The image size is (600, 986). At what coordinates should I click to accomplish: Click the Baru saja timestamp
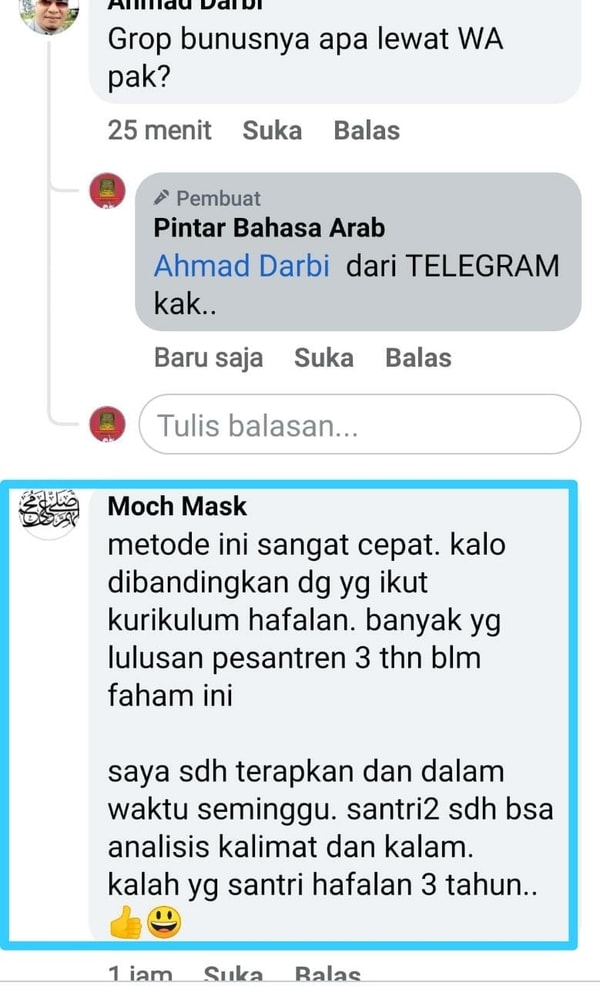pyautogui.click(x=208, y=358)
